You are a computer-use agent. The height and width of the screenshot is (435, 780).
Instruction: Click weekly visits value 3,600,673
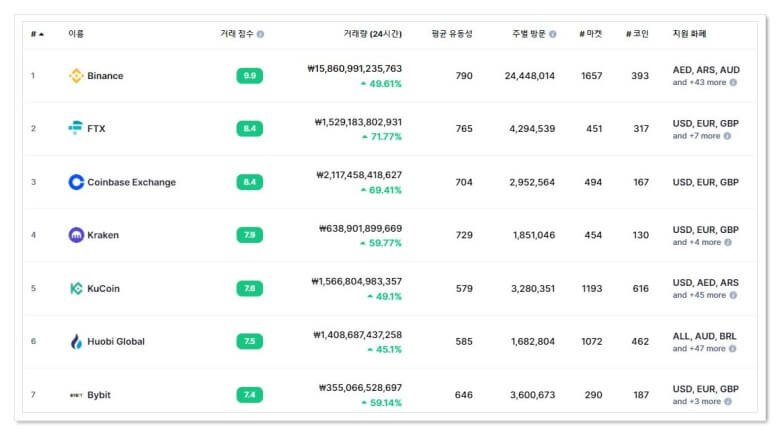[532, 395]
